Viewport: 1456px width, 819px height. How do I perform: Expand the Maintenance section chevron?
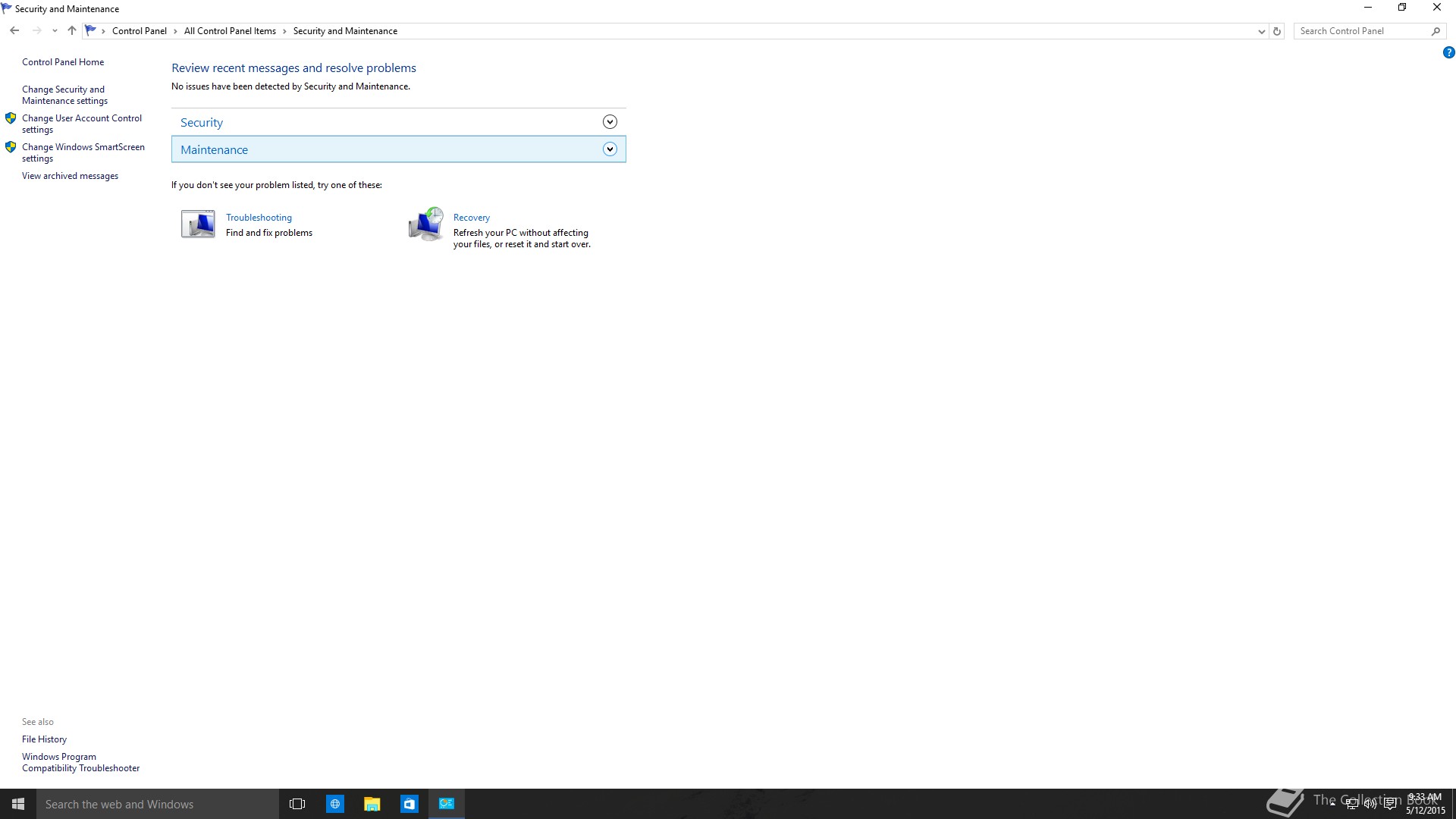610,149
